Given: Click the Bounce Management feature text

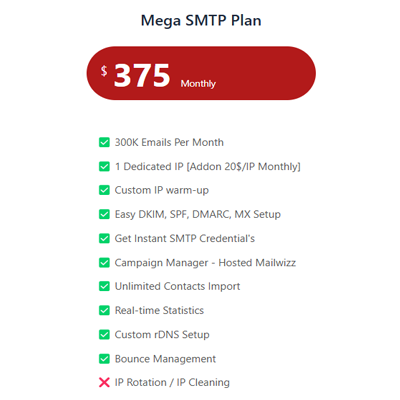Looking at the screenshot, I should click(165, 359).
